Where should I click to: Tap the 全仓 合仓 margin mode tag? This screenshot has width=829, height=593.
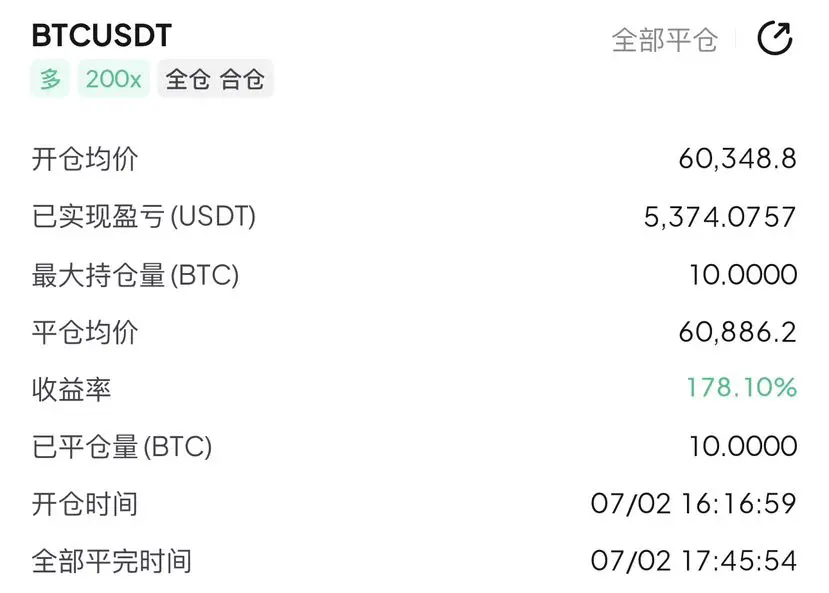tap(215, 79)
